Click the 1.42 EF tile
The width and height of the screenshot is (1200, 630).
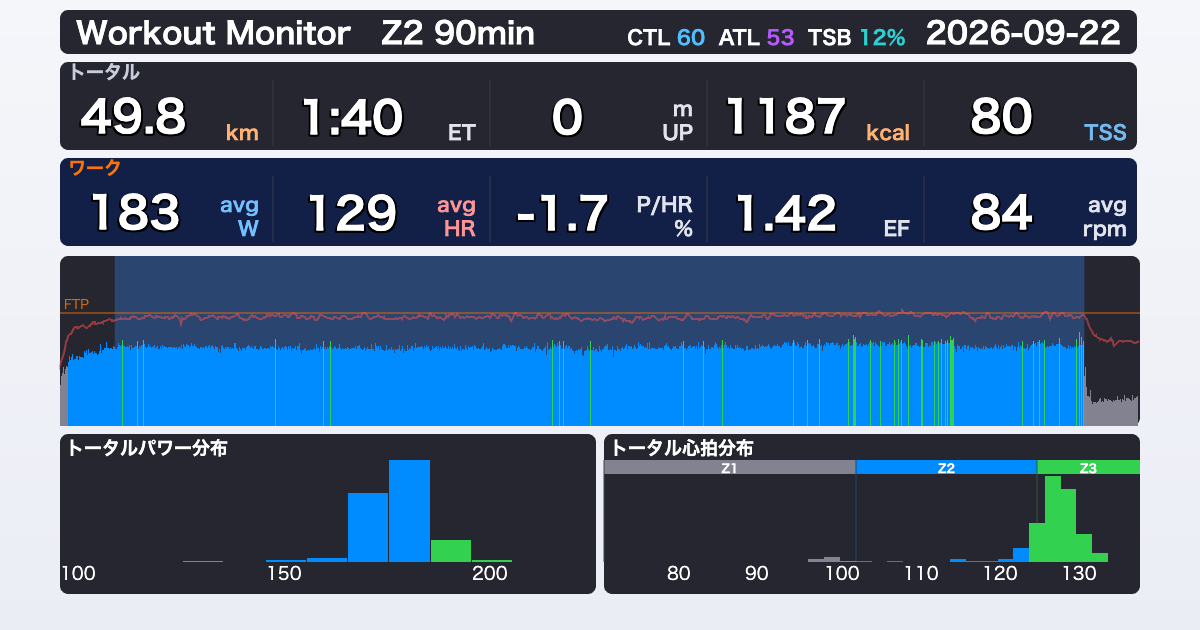816,212
